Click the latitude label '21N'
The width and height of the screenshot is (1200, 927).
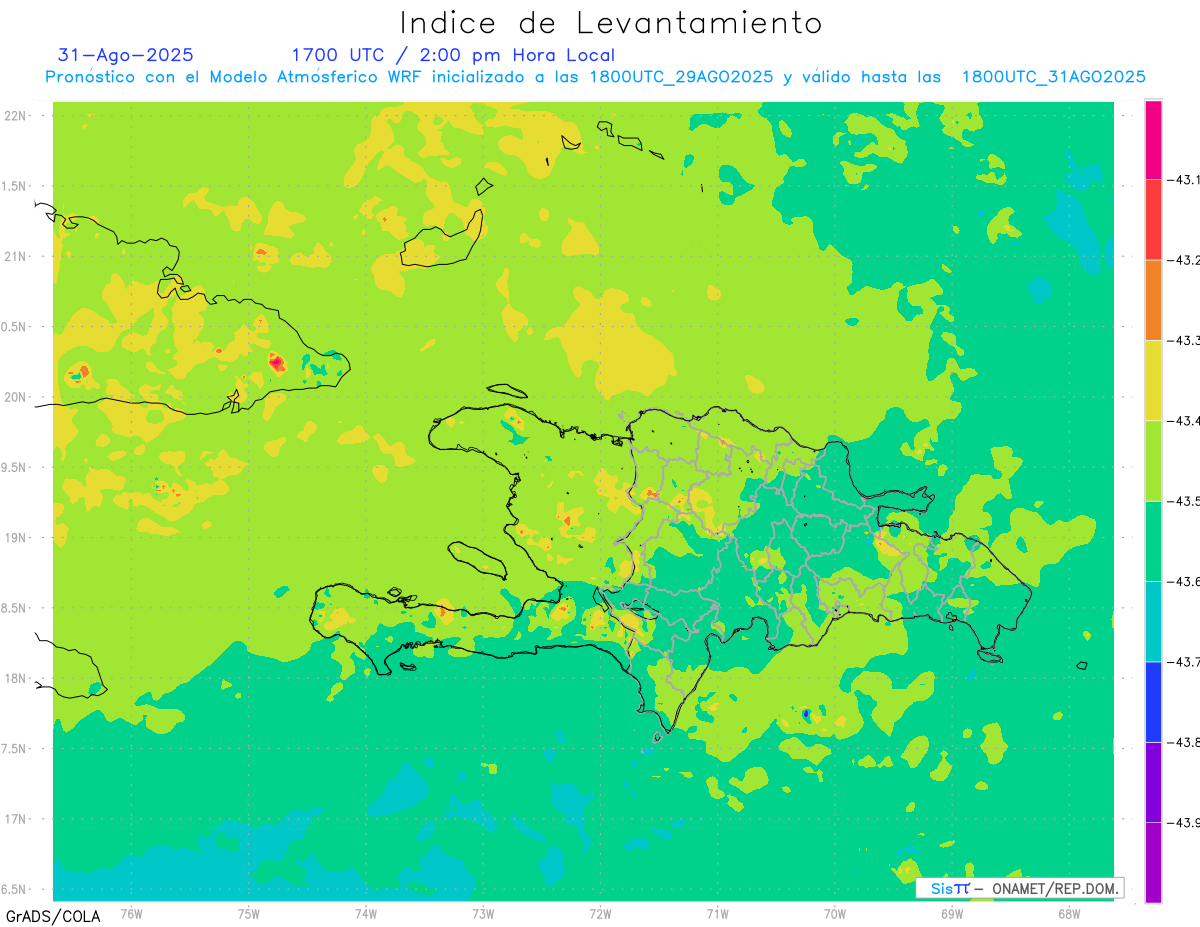(15, 256)
